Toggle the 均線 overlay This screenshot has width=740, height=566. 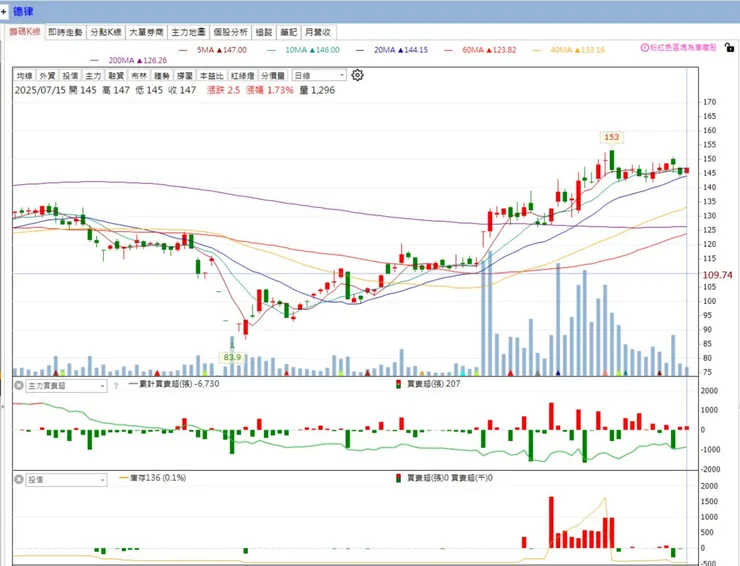pos(25,76)
